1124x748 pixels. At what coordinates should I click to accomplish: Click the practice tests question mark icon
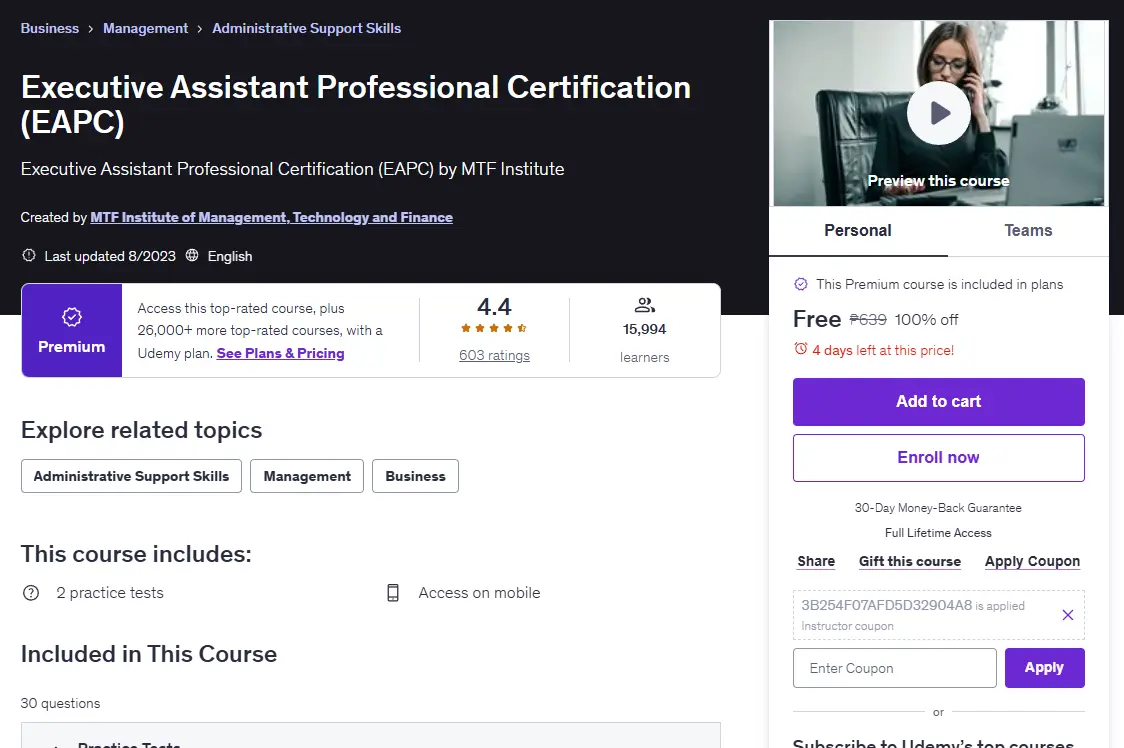click(x=31, y=593)
